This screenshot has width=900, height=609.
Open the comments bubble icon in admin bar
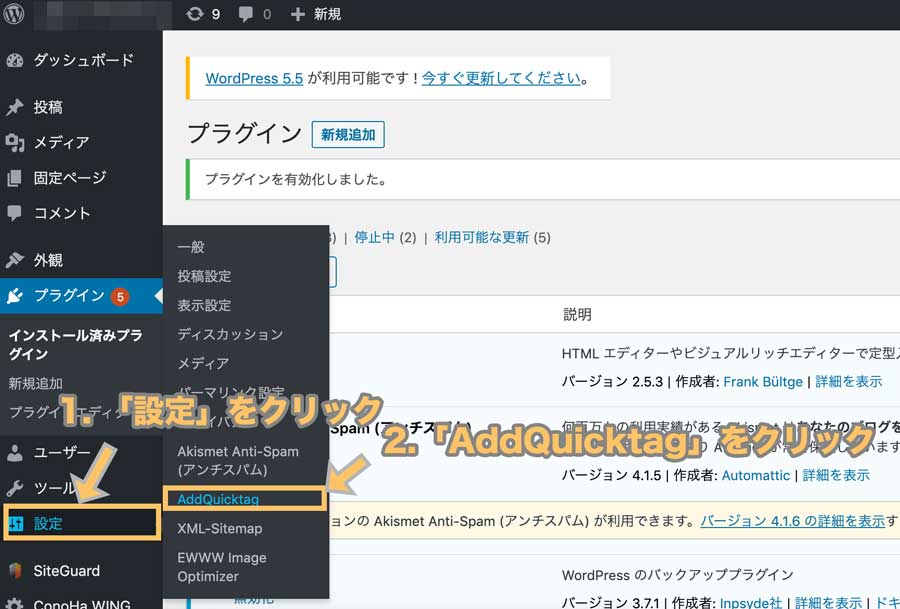246,14
